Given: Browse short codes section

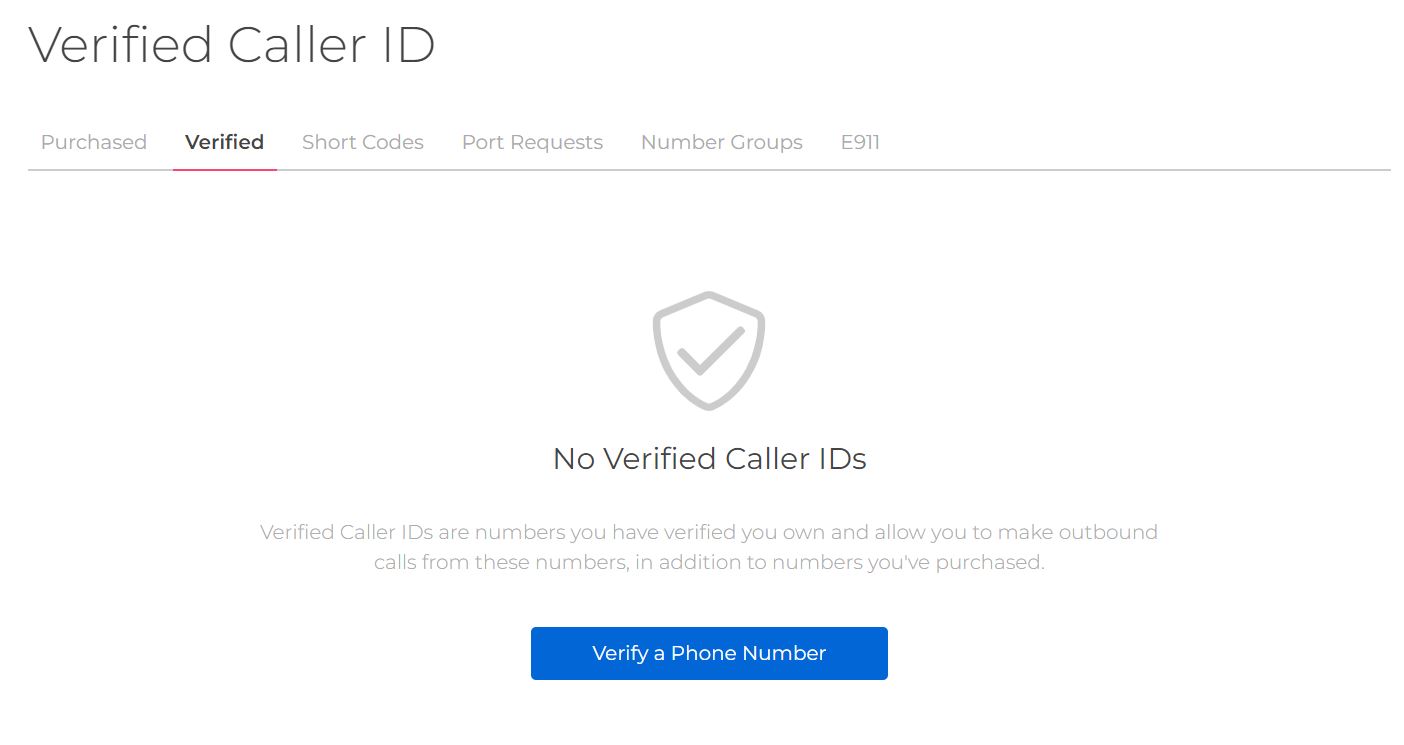Looking at the screenshot, I should [x=362, y=142].
